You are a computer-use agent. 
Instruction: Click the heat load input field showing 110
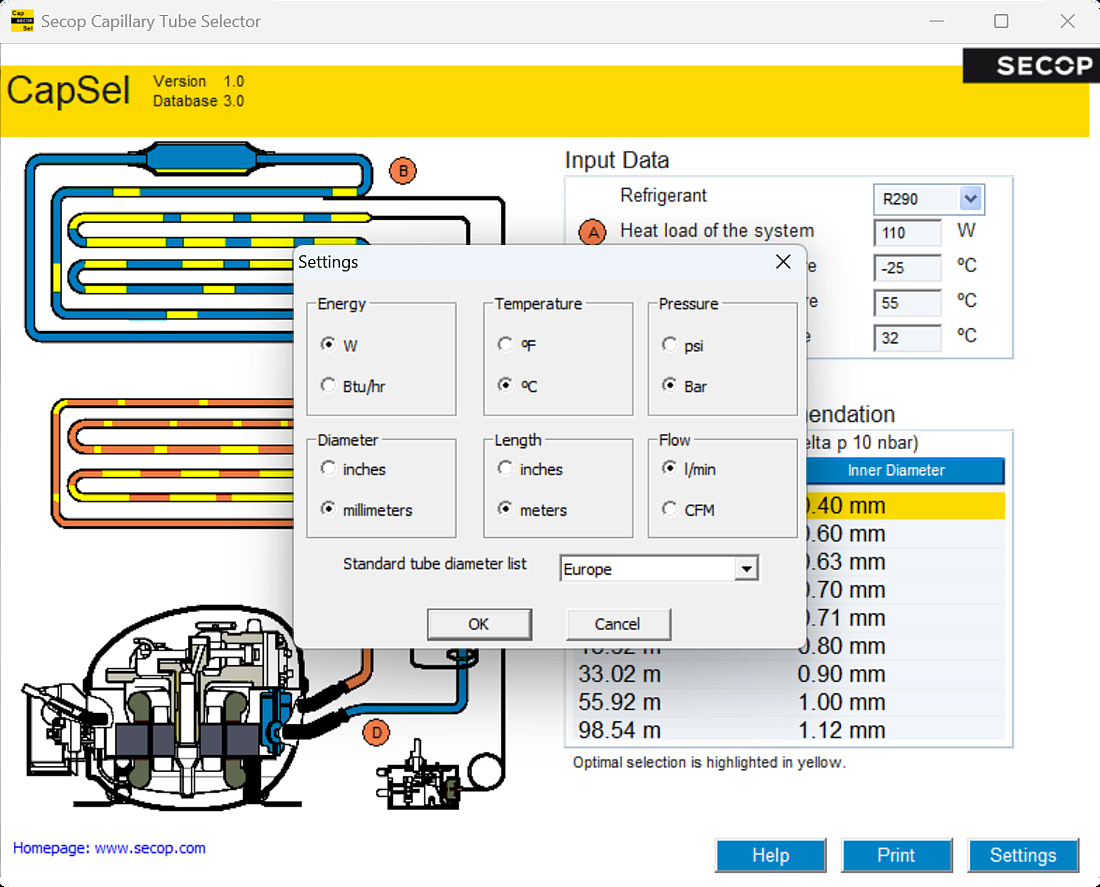pyautogui.click(x=907, y=233)
